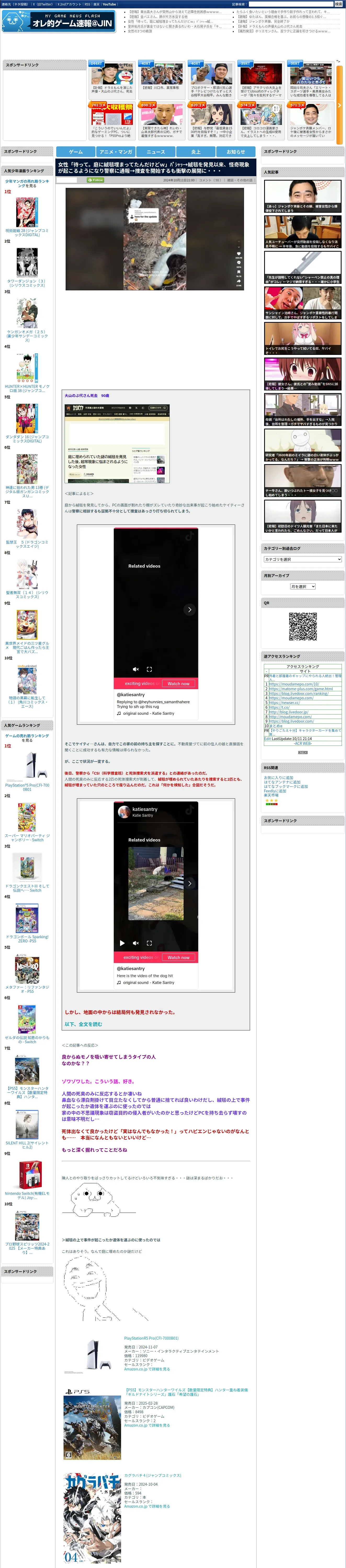Click 以下、全文を読む read-more link
Image resolution: width=346 pixels, height=1568 pixels.
[x=83, y=1024]
